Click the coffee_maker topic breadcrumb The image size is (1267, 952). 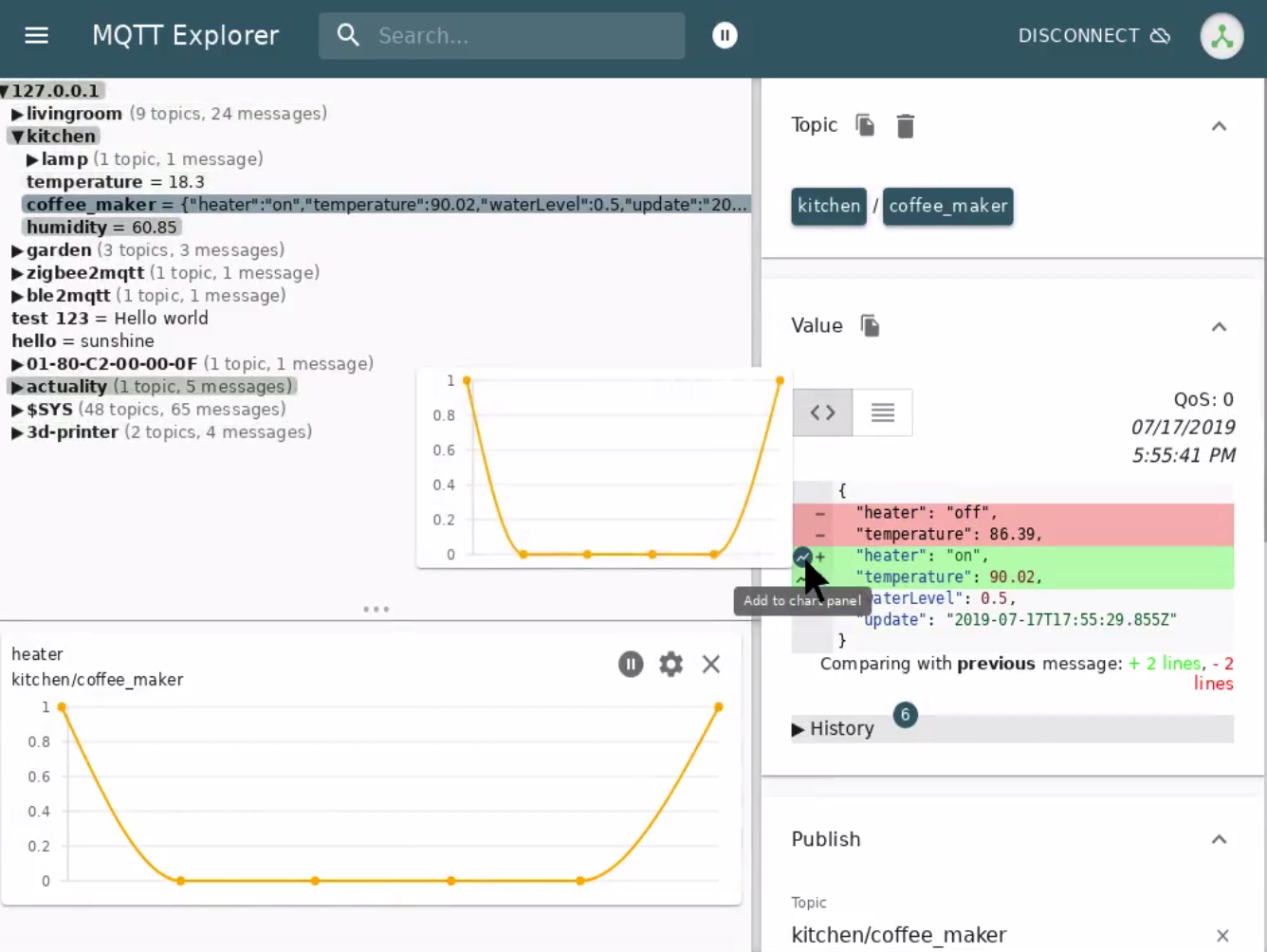click(947, 206)
